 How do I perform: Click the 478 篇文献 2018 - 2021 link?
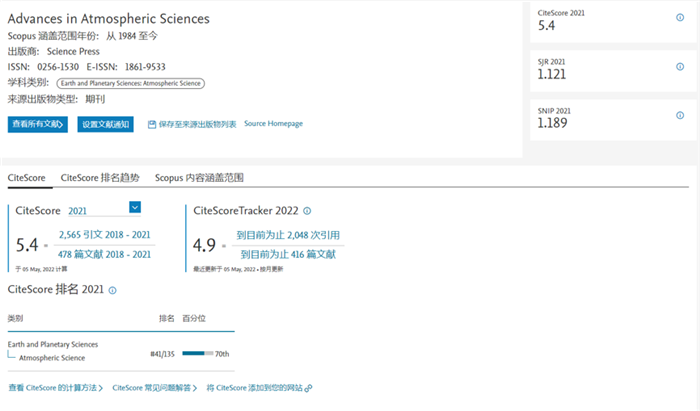pyautogui.click(x=104, y=254)
